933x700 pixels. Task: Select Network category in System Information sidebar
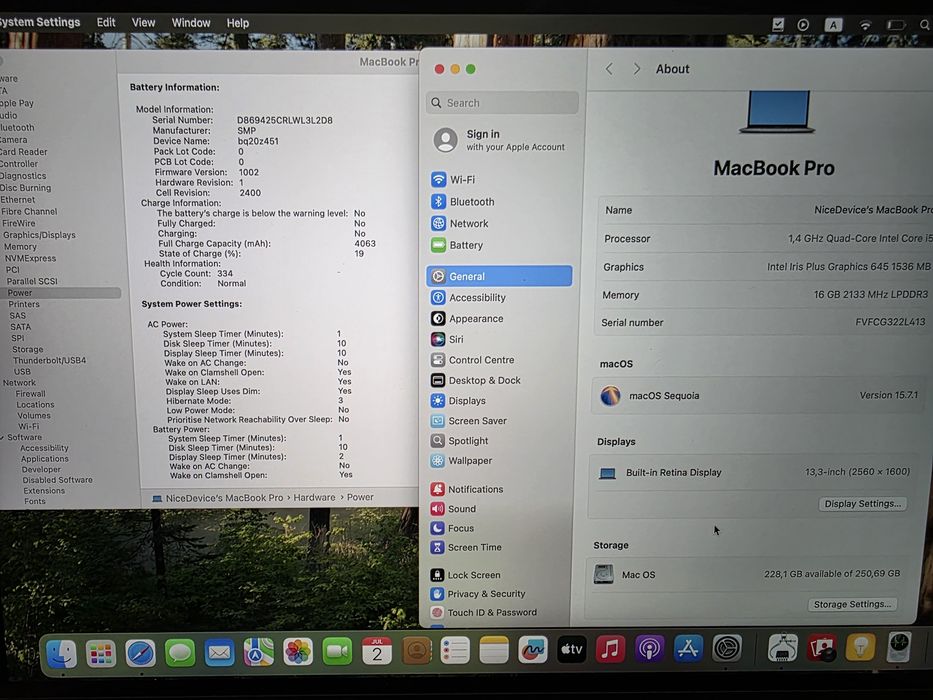point(19,383)
